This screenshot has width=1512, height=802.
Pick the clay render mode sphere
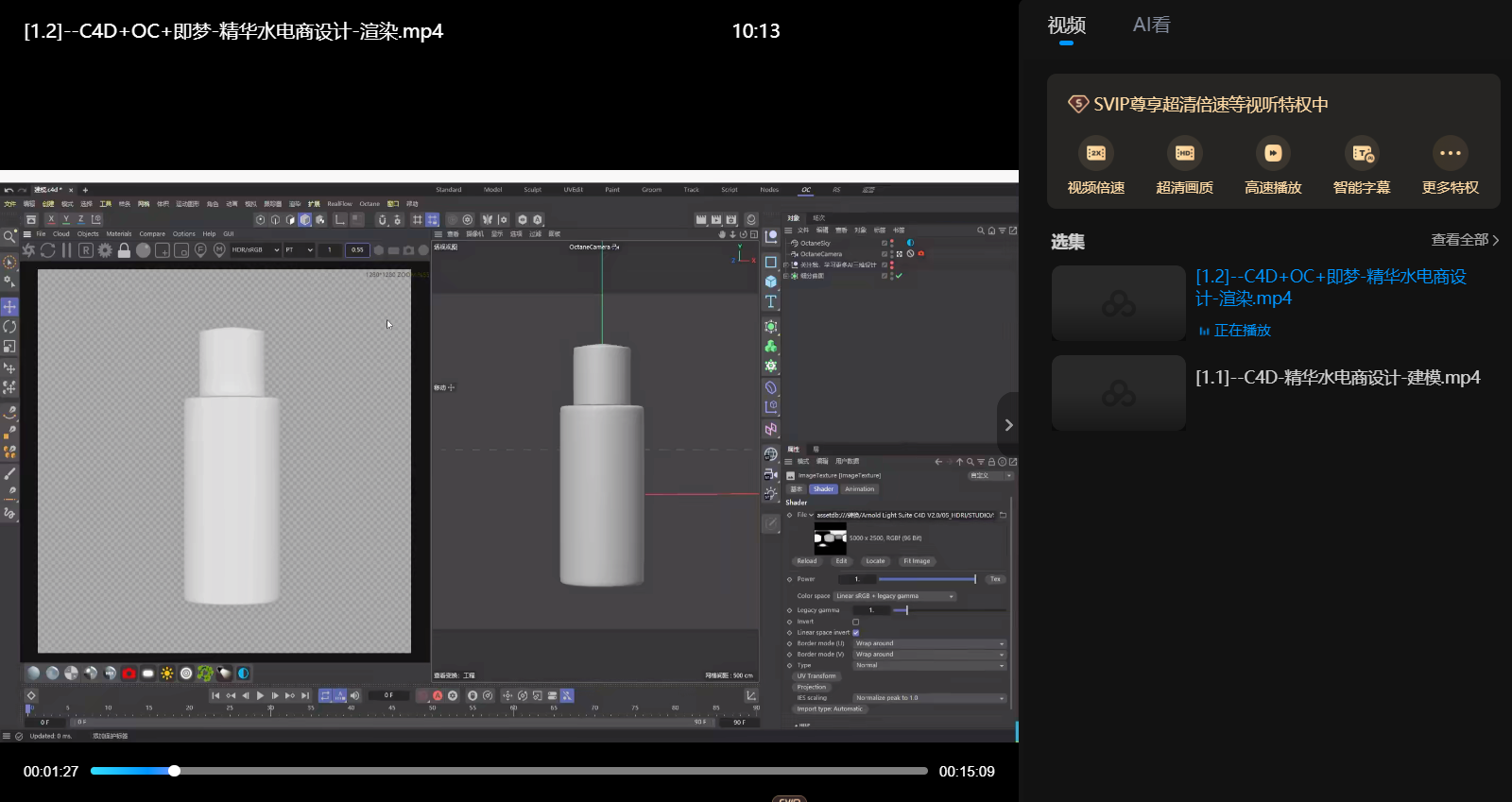point(144,250)
